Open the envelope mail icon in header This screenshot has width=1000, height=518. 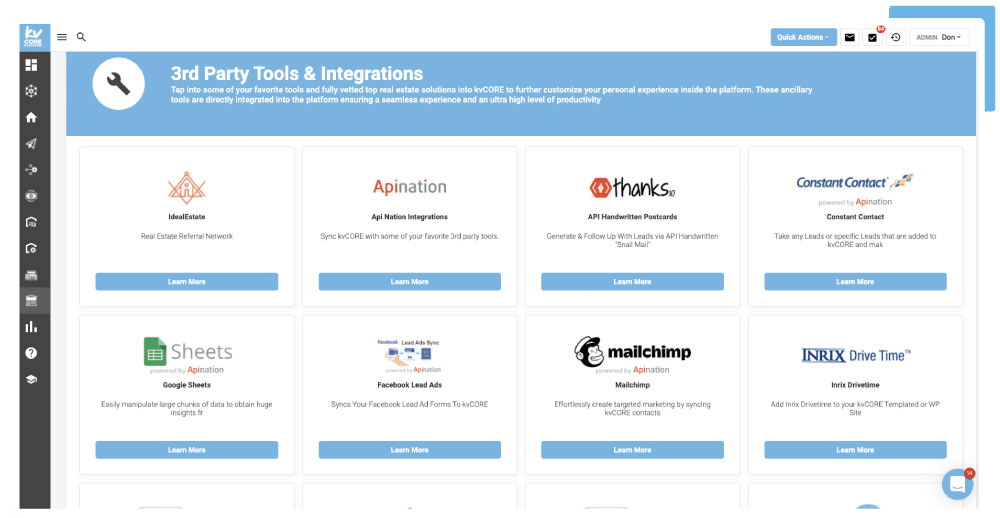point(849,37)
